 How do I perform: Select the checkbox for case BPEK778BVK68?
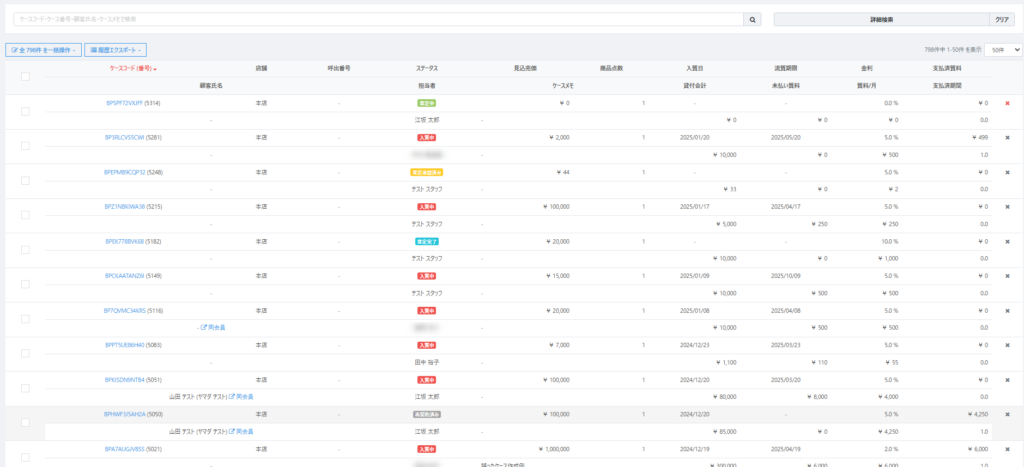coord(25,250)
